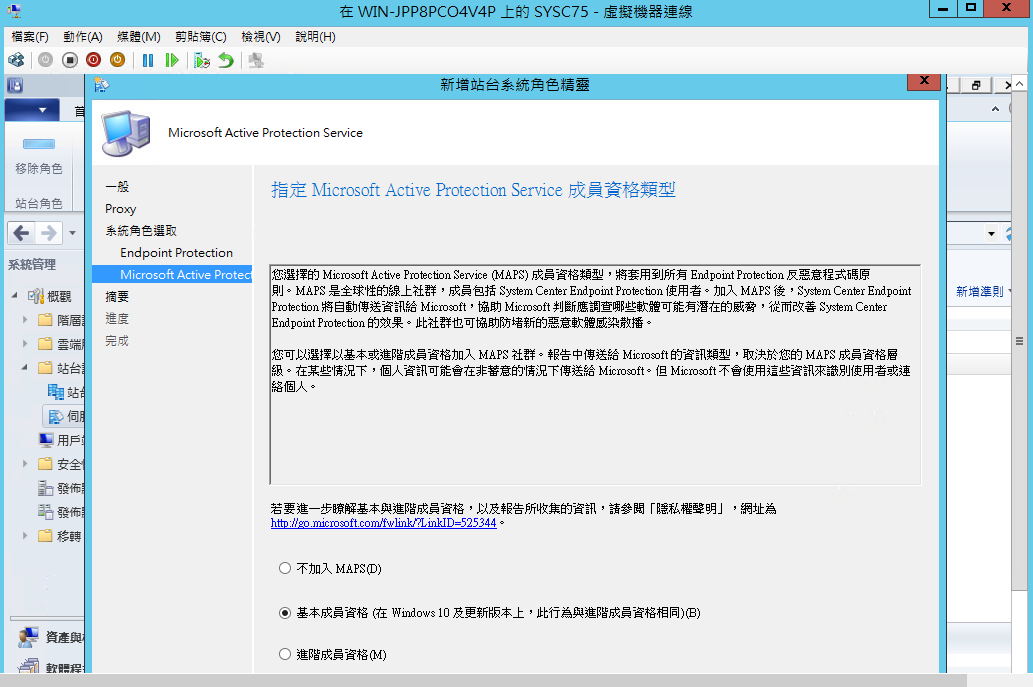
Task: Go to the 一般 wizard step
Action: [117, 186]
